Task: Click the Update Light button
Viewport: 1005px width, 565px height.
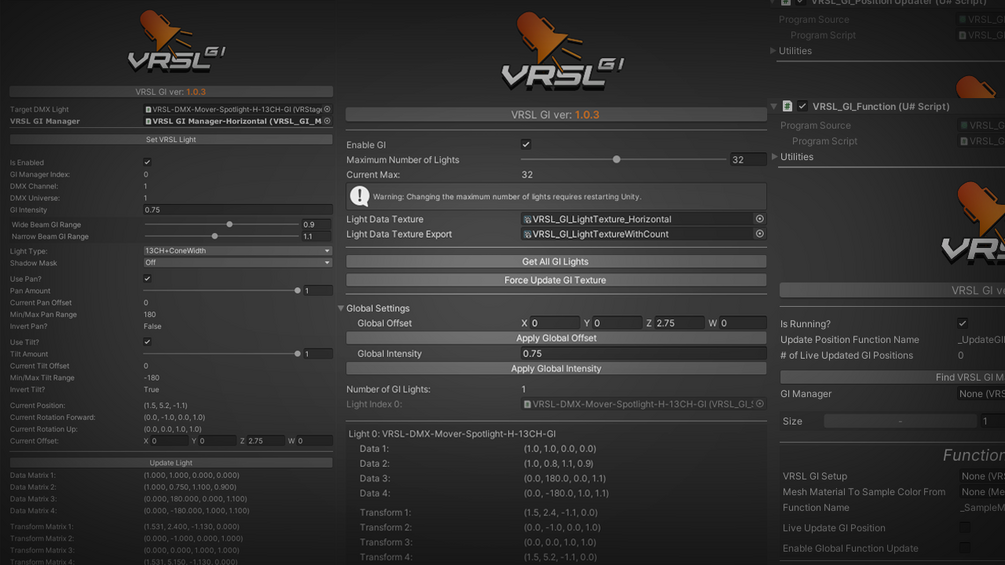Action: point(171,463)
